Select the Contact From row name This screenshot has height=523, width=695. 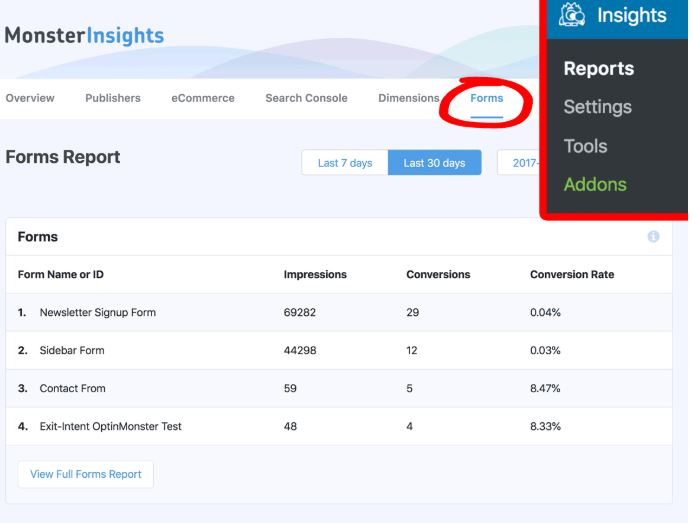pos(72,388)
